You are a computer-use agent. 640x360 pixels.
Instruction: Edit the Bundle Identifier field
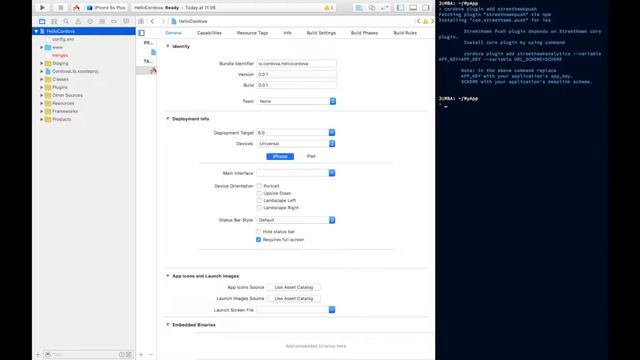pos(297,64)
